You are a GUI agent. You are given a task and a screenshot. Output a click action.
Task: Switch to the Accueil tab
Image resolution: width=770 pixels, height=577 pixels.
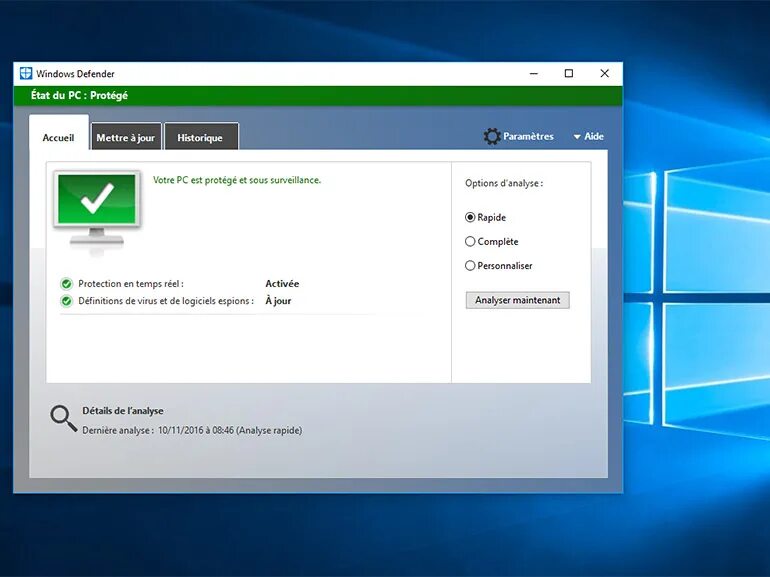58,137
